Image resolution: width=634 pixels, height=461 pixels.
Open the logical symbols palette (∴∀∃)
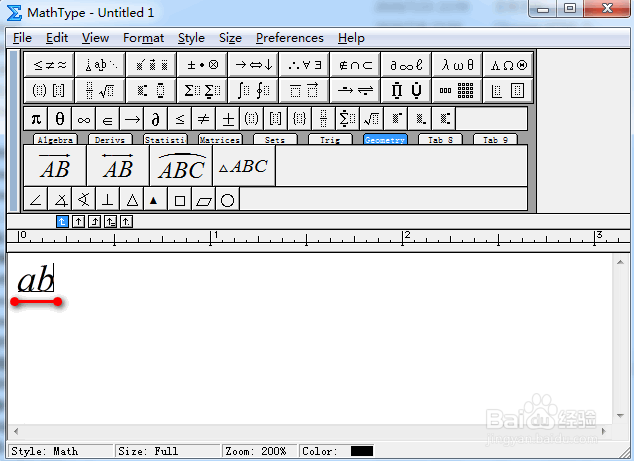tap(304, 64)
